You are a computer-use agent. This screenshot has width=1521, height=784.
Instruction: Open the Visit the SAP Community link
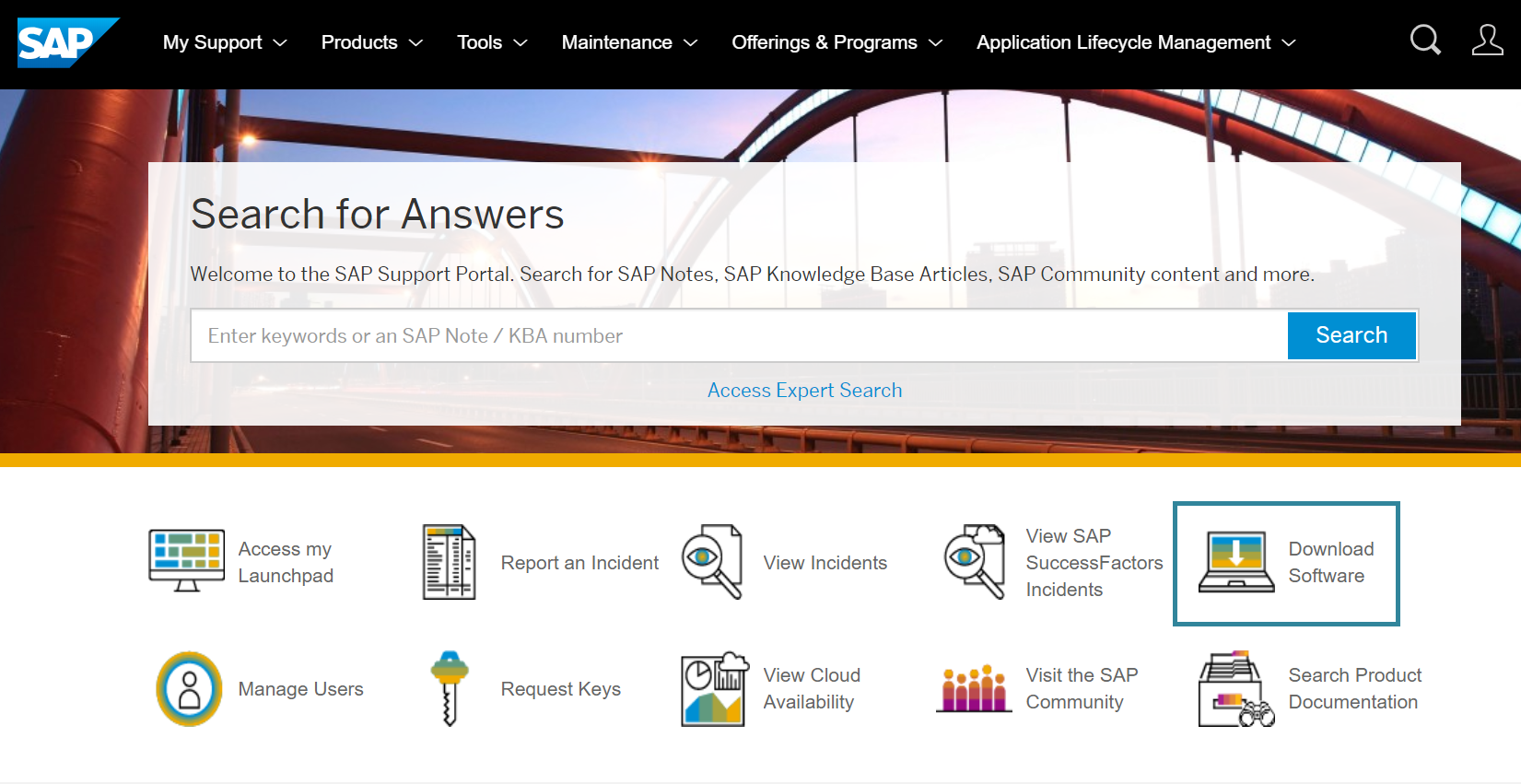point(1082,688)
